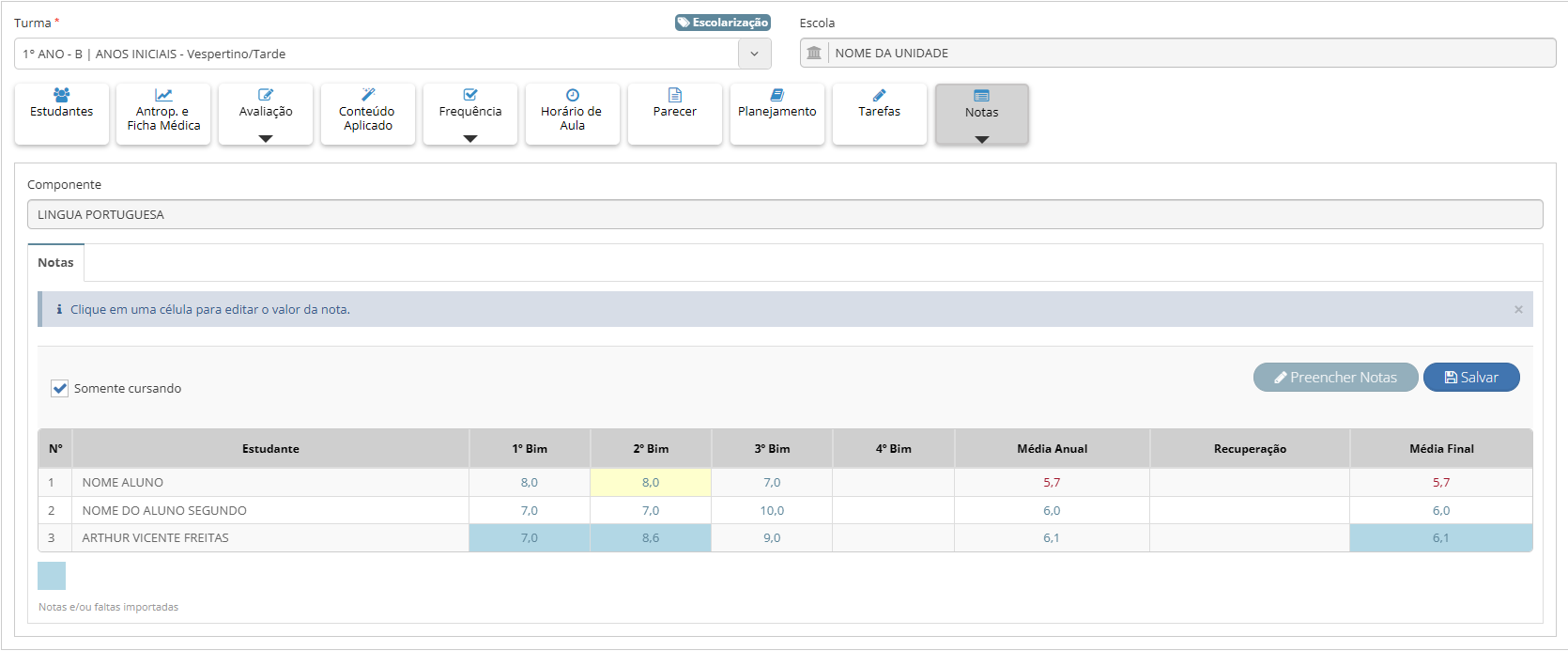1568x651 pixels.
Task: Open Conteúdo Aplicado wand icon
Action: click(x=368, y=95)
